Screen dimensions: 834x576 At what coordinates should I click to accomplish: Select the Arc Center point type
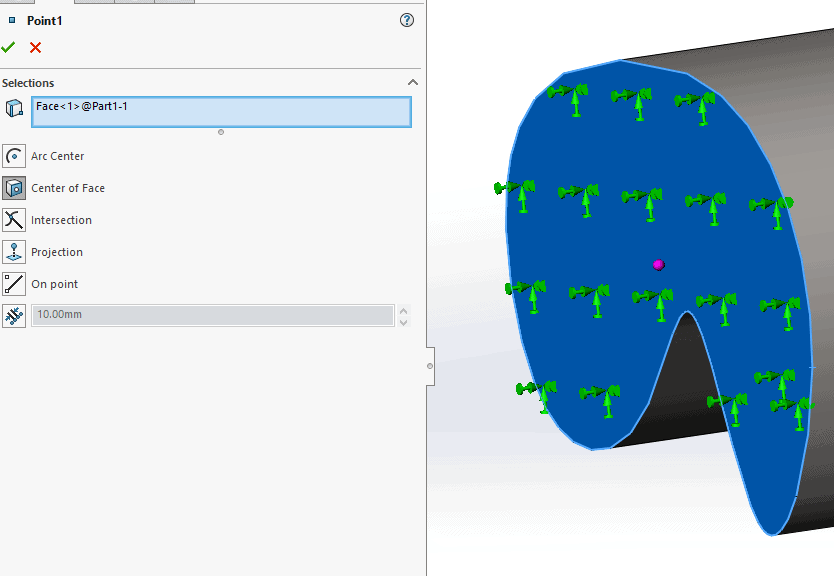(x=14, y=156)
